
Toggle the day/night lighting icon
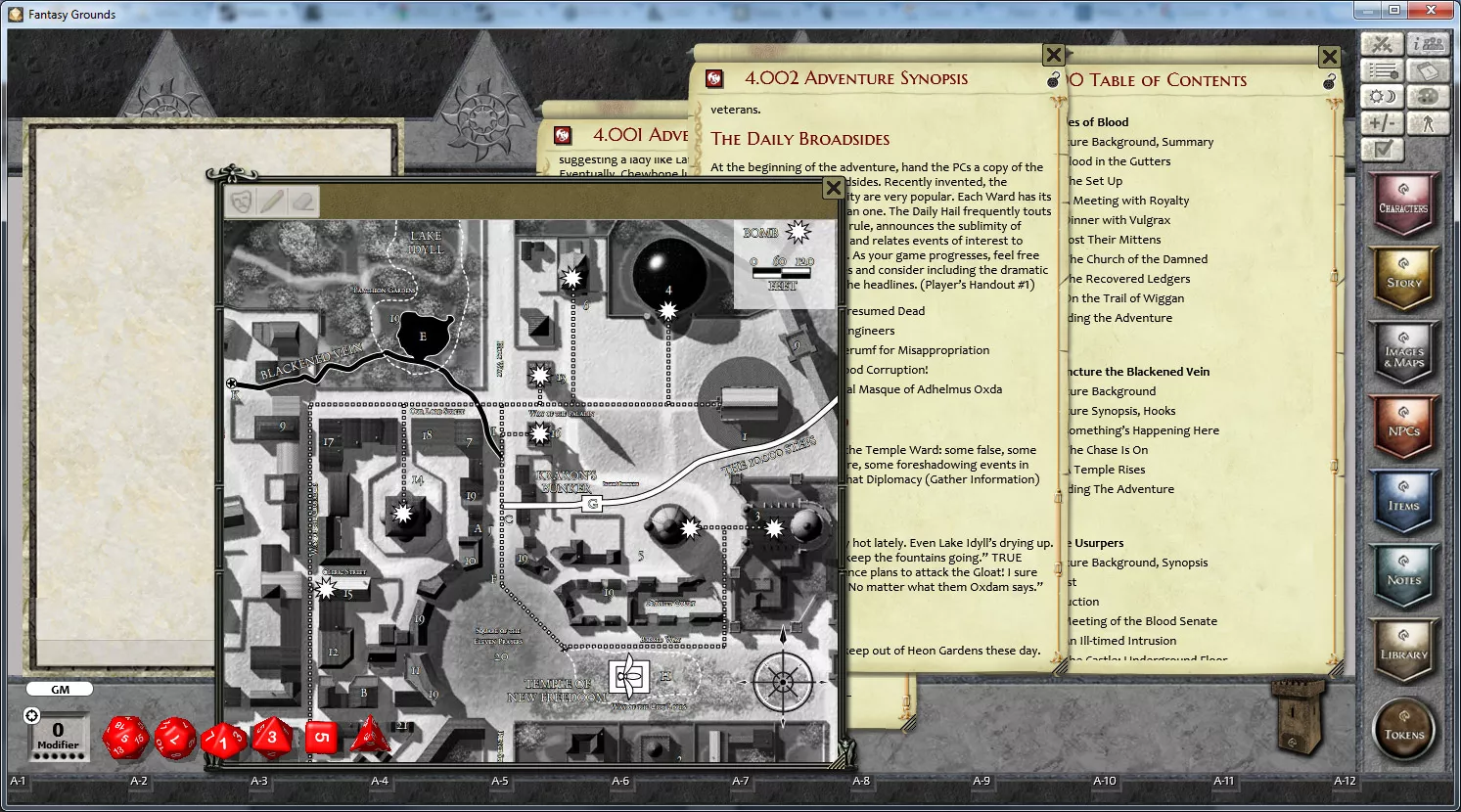pyautogui.click(x=1383, y=97)
